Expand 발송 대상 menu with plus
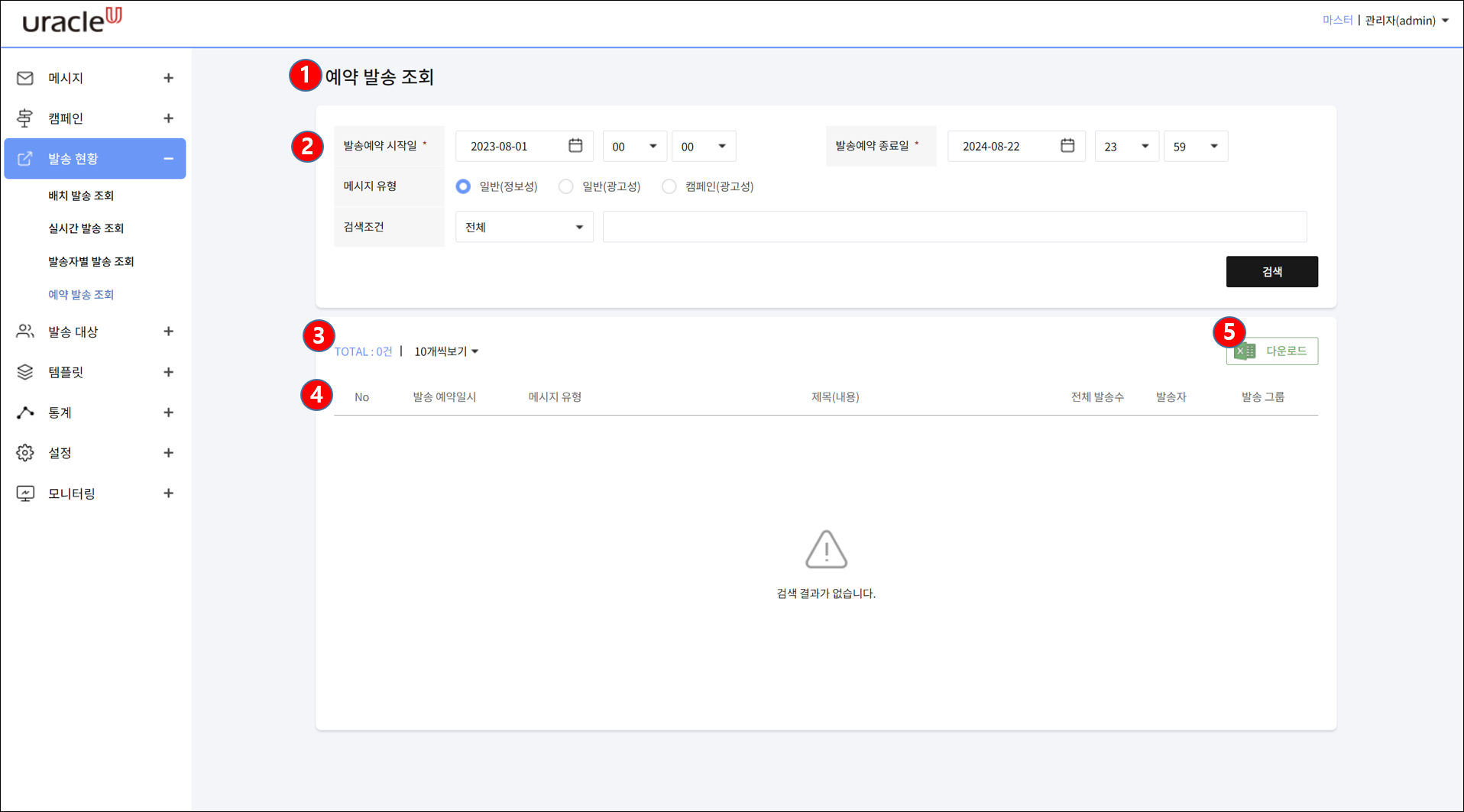This screenshot has width=1464, height=812. 169,331
